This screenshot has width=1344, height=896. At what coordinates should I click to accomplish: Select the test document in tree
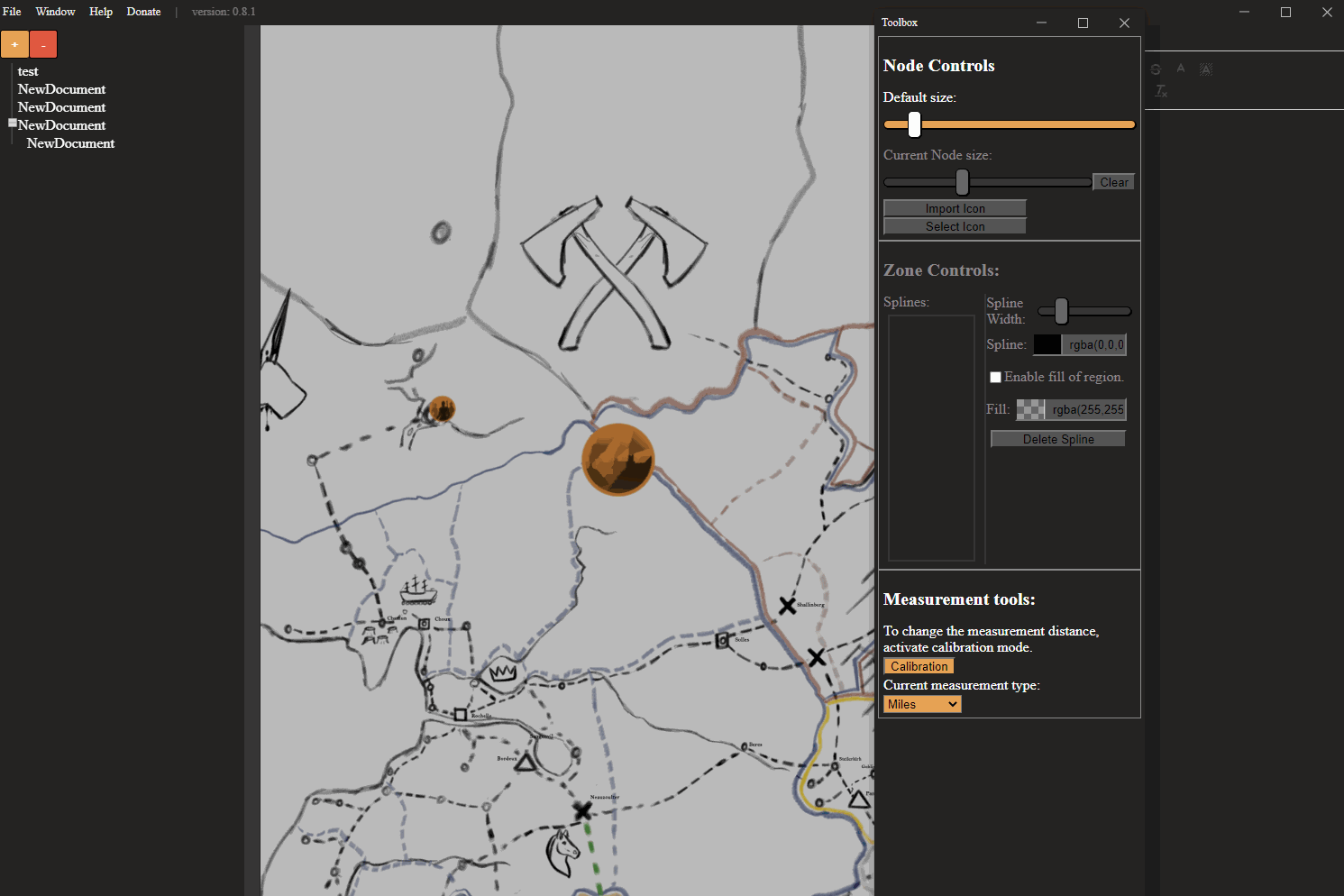28,71
